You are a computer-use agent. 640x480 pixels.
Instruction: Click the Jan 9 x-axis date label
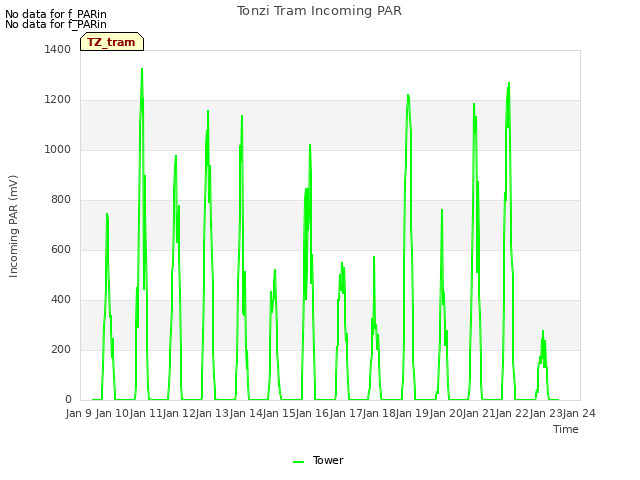pos(79,413)
